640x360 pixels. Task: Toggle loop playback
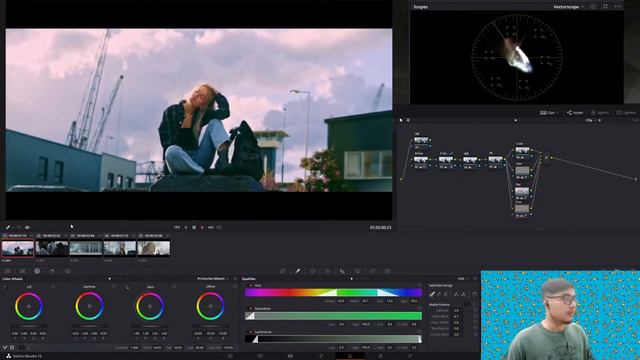220,227
